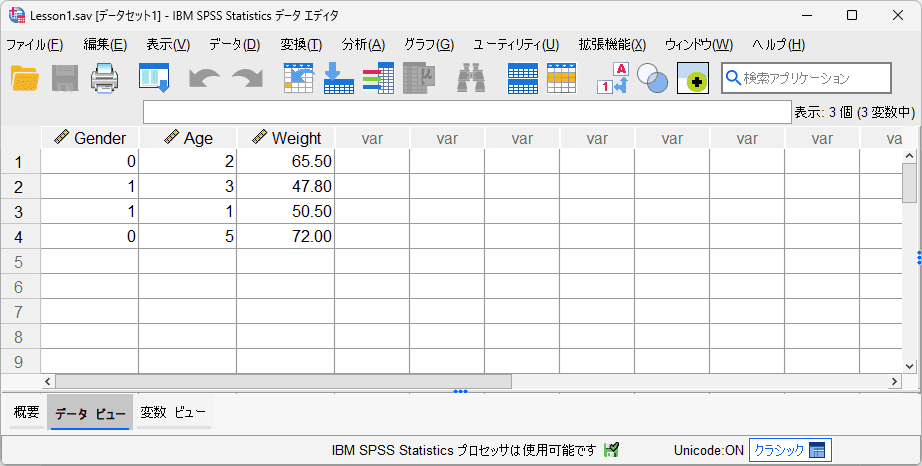Screen dimensions: 922x466
Task: Open the ファイル(F) menu
Action: point(35,45)
